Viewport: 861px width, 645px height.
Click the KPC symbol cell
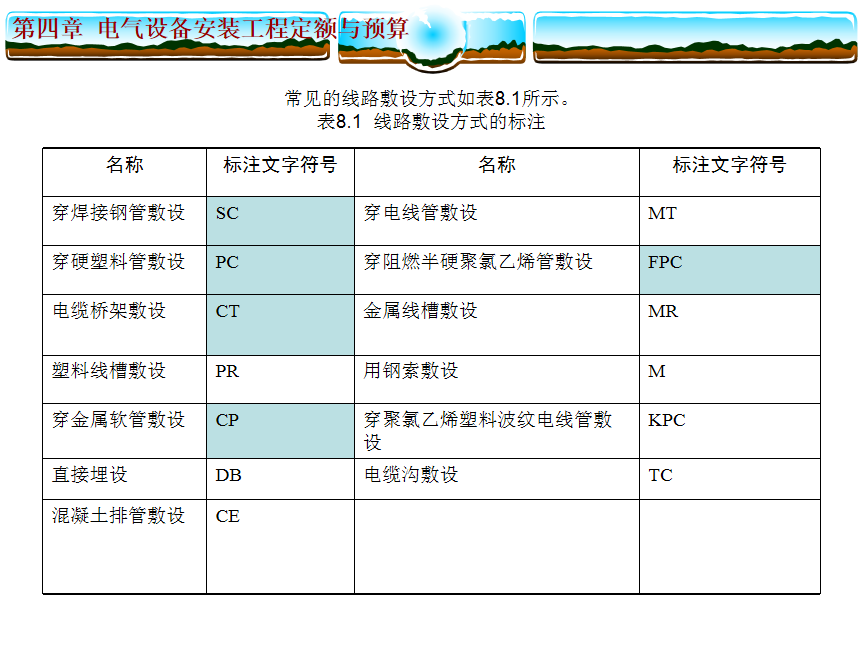[x=730, y=431]
